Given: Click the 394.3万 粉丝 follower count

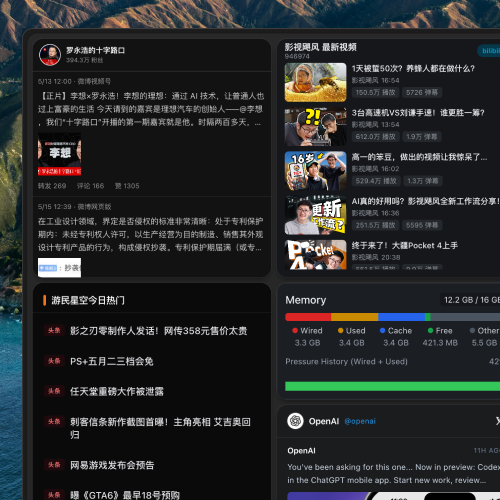Looking at the screenshot, I should coord(84,60).
